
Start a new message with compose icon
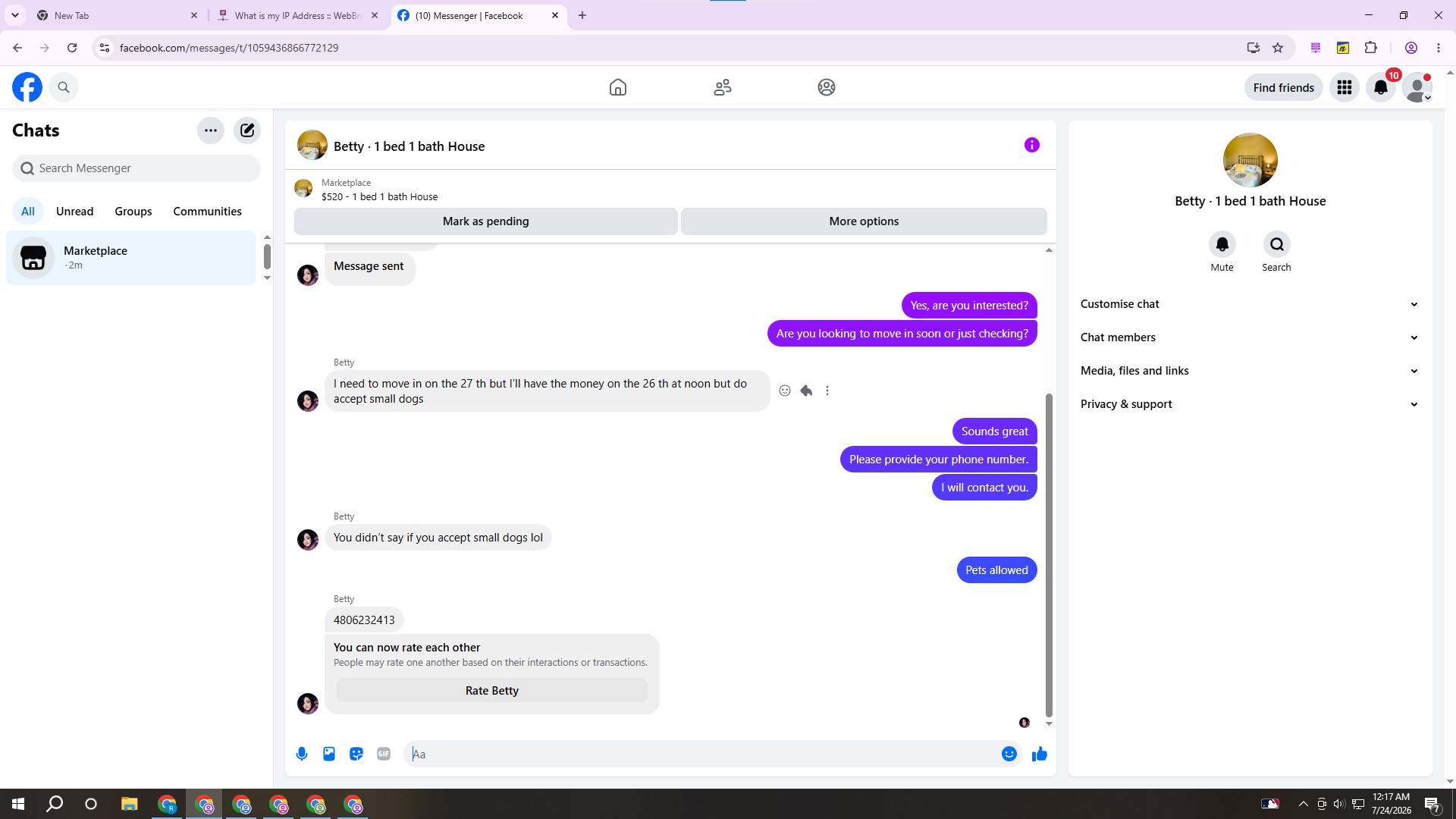pos(247,130)
